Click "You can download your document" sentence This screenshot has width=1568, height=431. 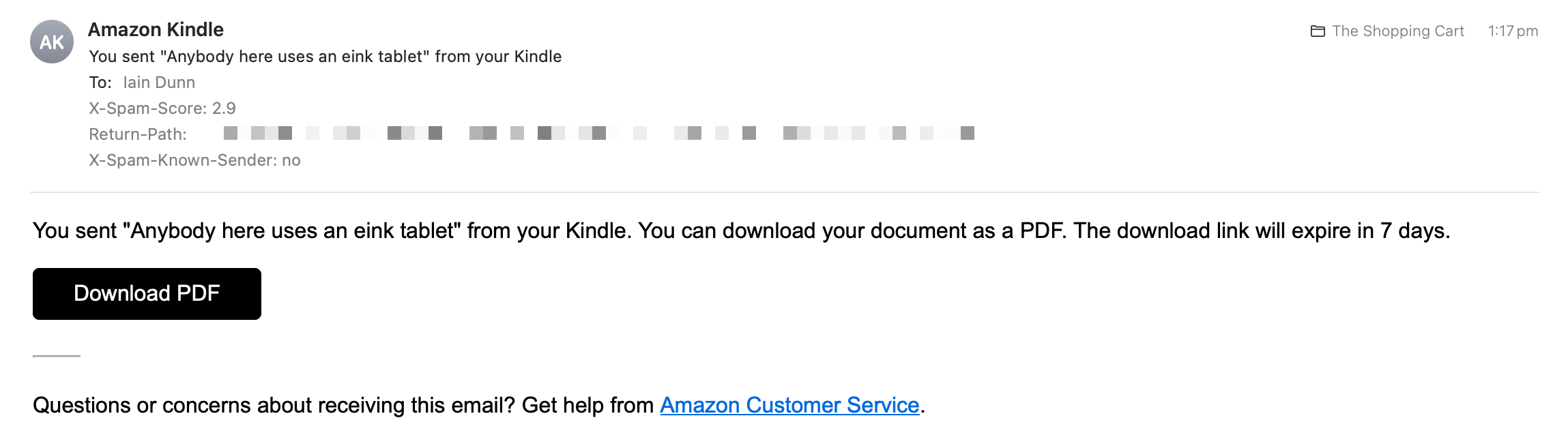pos(819,231)
